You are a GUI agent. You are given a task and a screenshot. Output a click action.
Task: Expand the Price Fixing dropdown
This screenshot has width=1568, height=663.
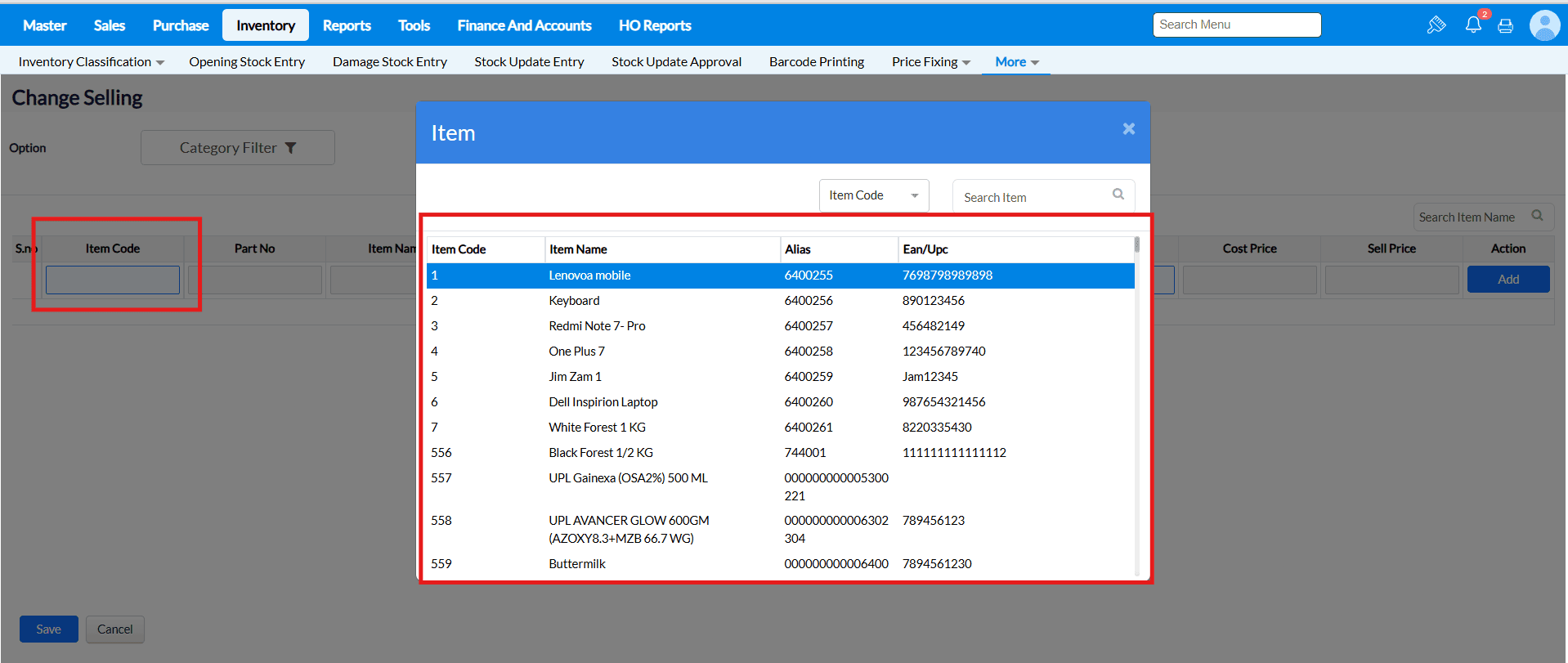[930, 62]
